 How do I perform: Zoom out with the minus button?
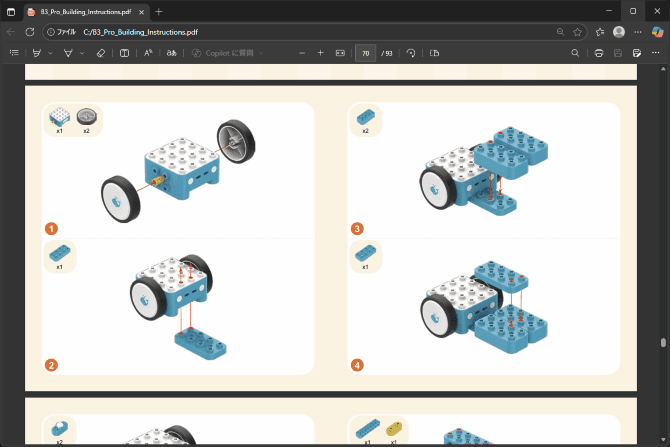pyautogui.click(x=302, y=52)
